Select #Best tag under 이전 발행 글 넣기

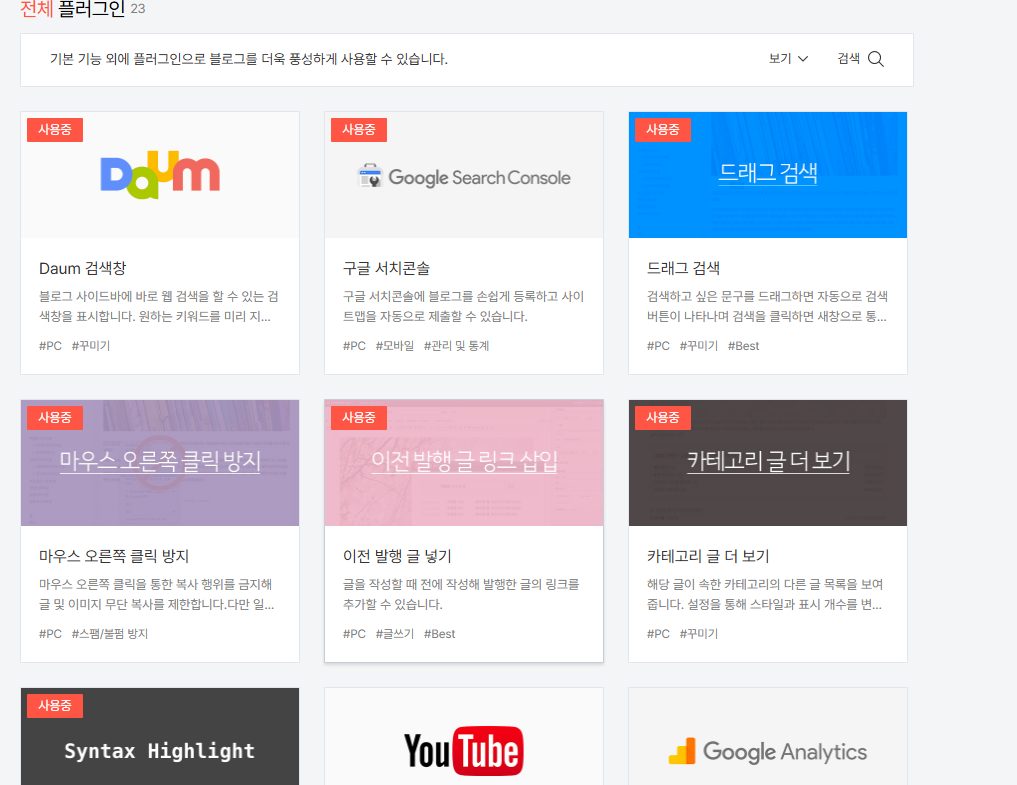pyautogui.click(x=439, y=634)
